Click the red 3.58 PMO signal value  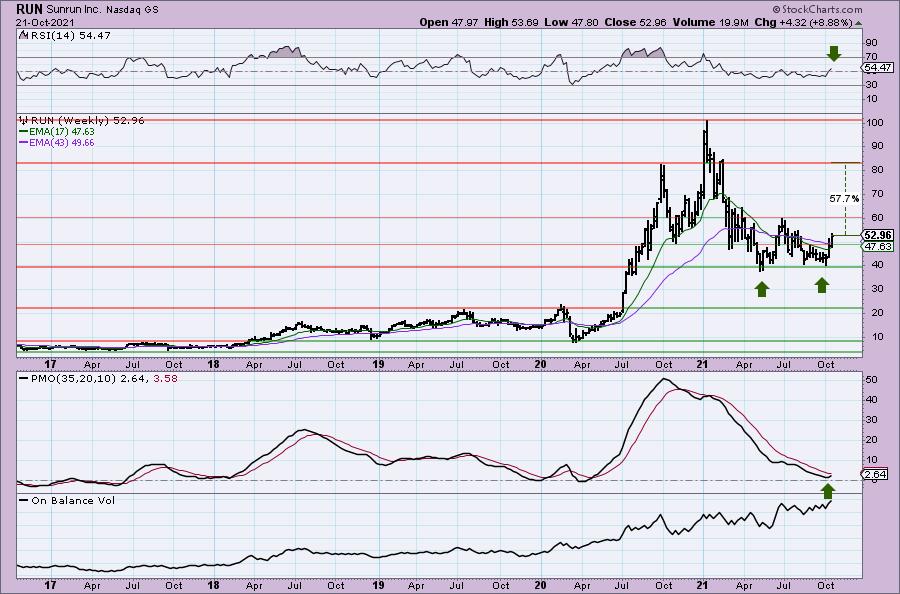pos(166,379)
